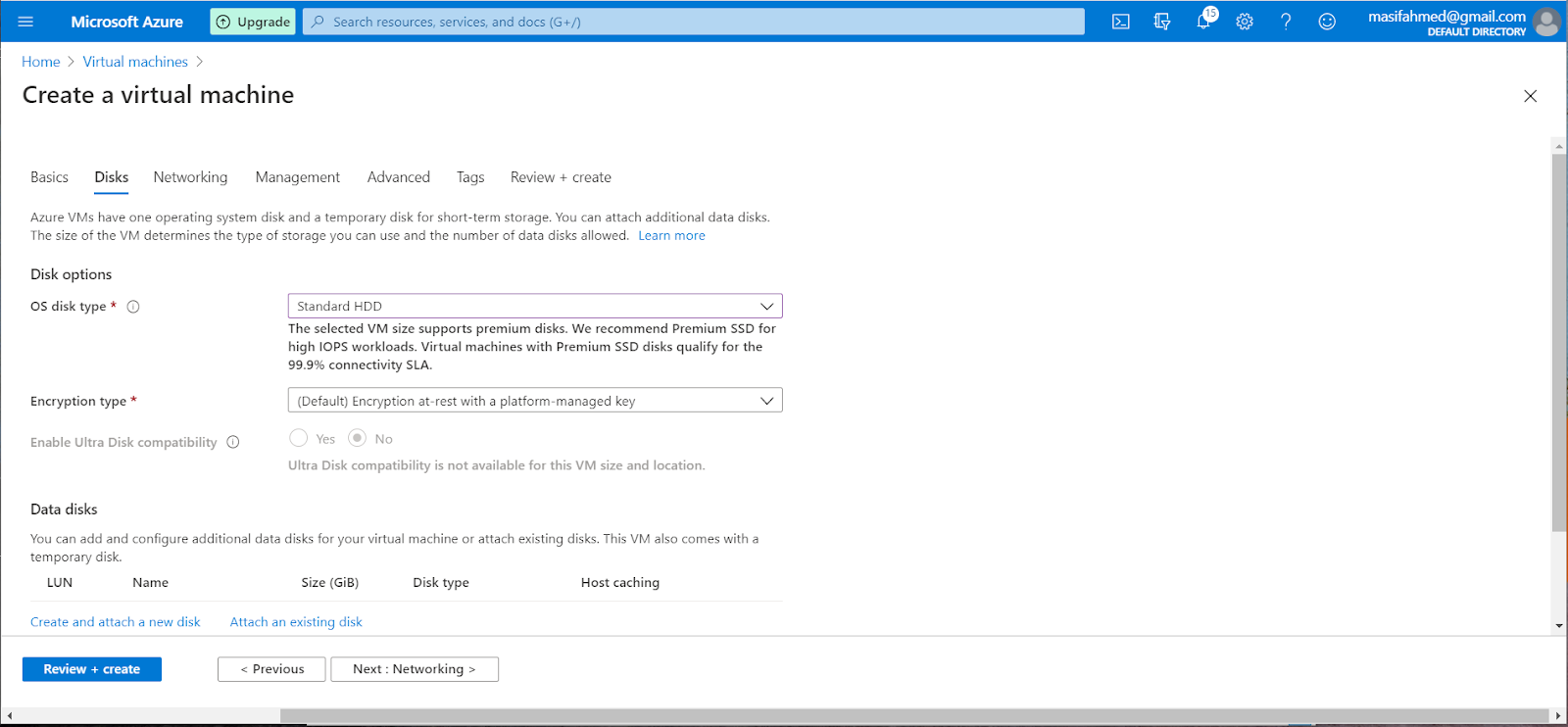Image resolution: width=1568 pixels, height=727 pixels.
Task: Click the vertical scrollbar thumb
Action: [x=1559, y=343]
